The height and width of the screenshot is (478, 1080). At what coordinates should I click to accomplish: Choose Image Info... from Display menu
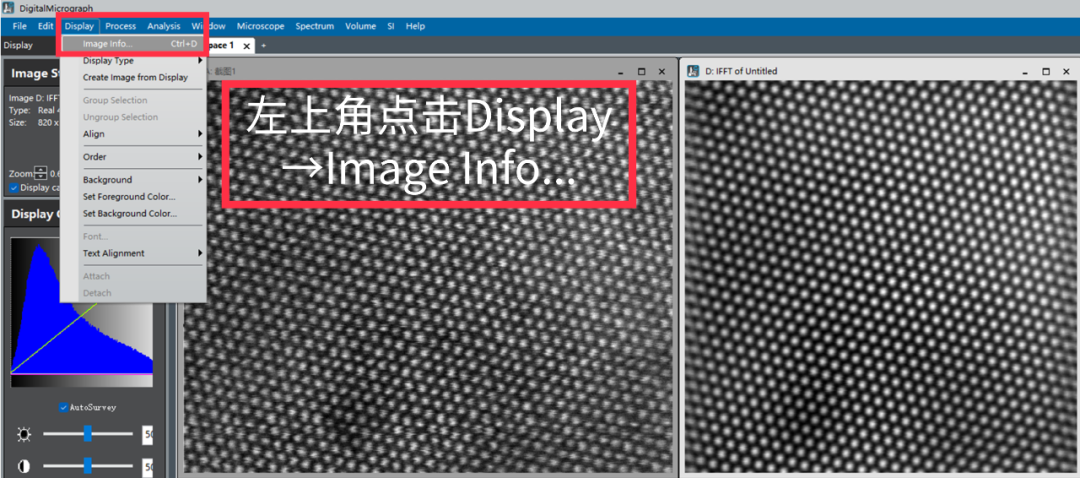tap(133, 43)
